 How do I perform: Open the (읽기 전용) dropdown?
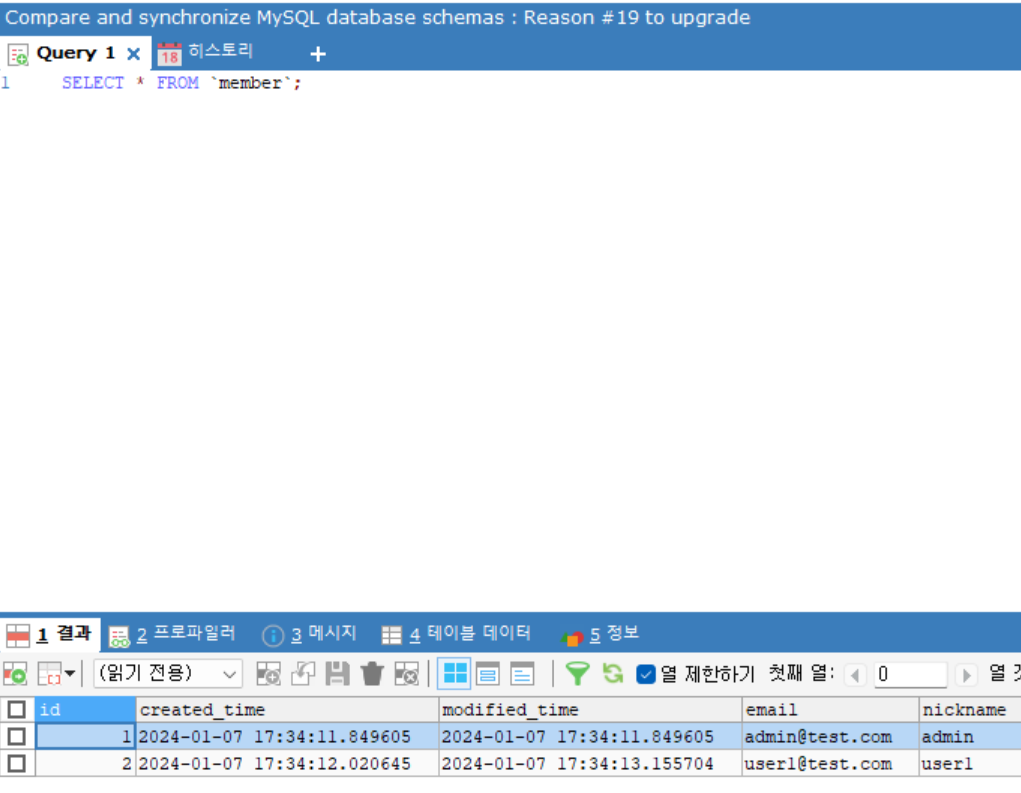[x=167, y=673]
